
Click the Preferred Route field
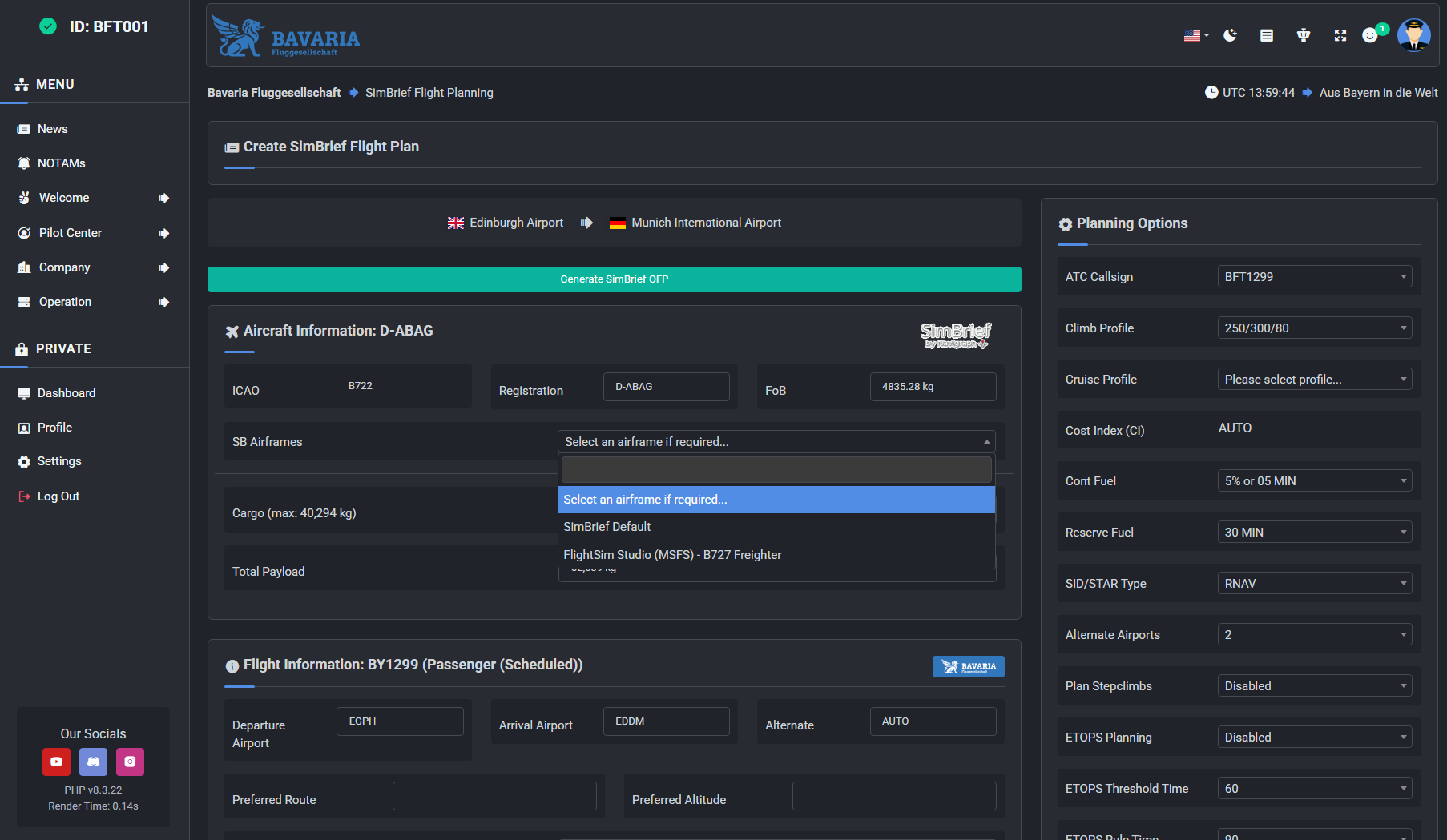pyautogui.click(x=494, y=796)
